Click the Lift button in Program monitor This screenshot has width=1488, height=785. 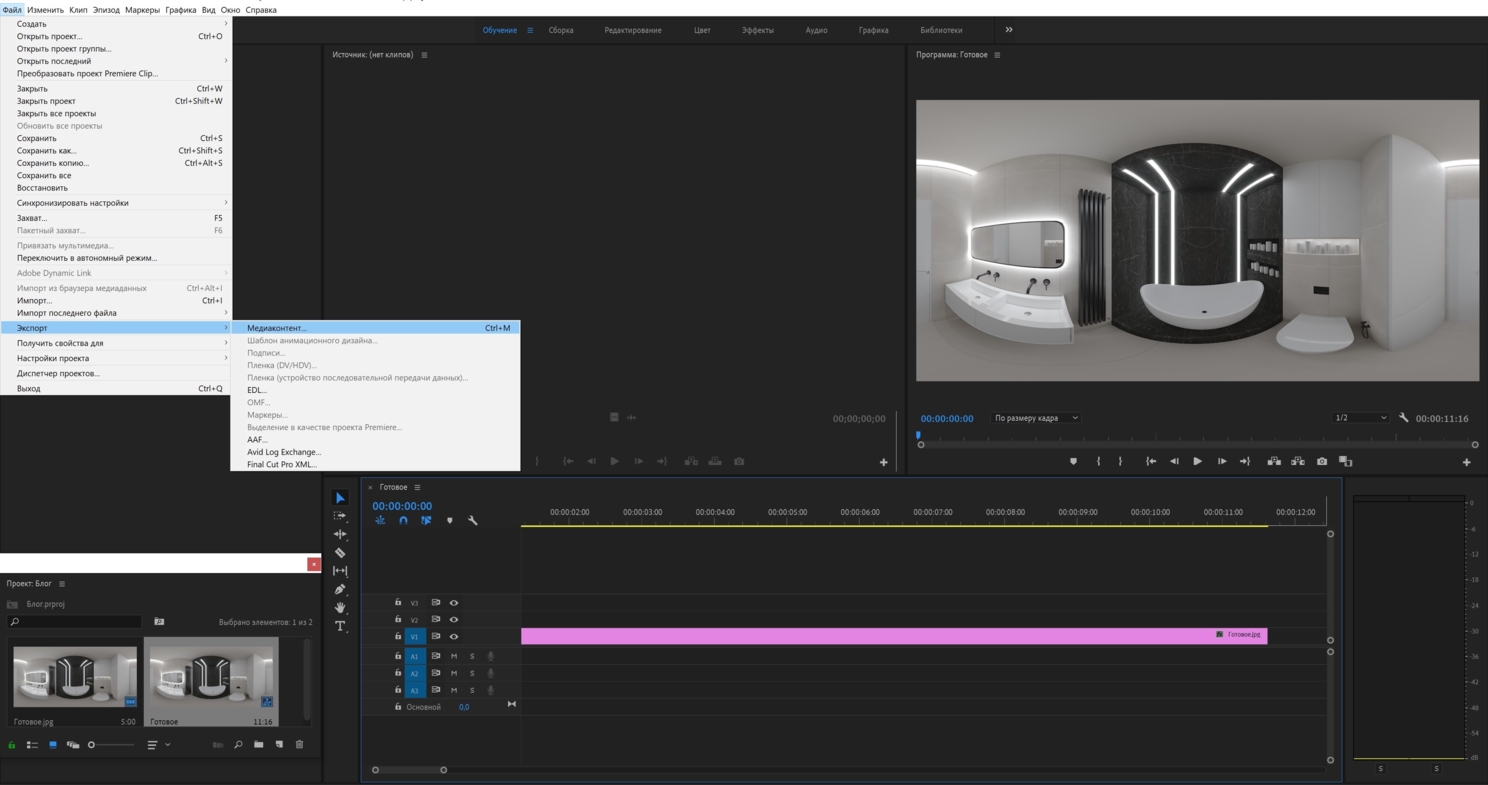coord(1274,461)
